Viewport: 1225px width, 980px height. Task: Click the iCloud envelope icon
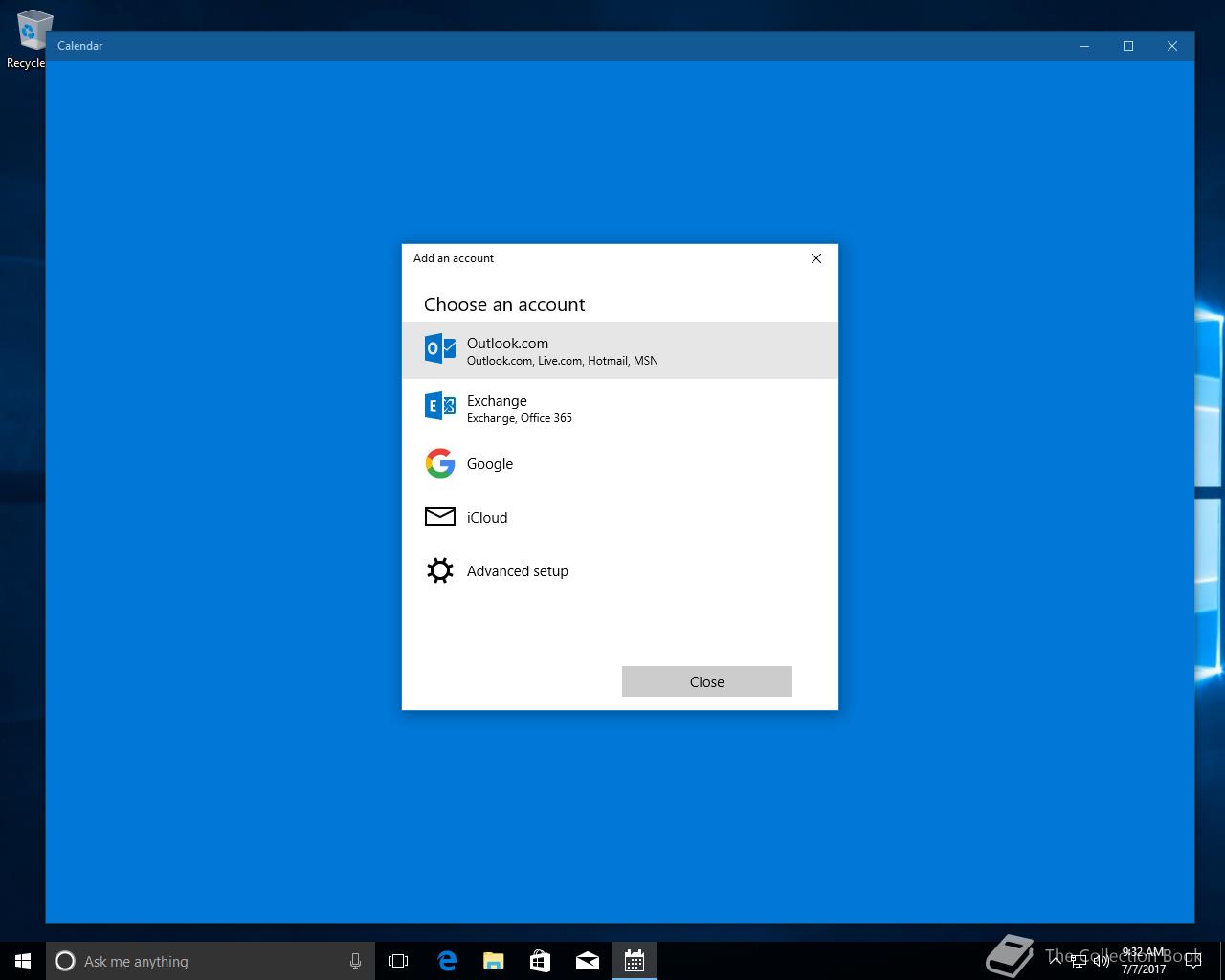440,517
